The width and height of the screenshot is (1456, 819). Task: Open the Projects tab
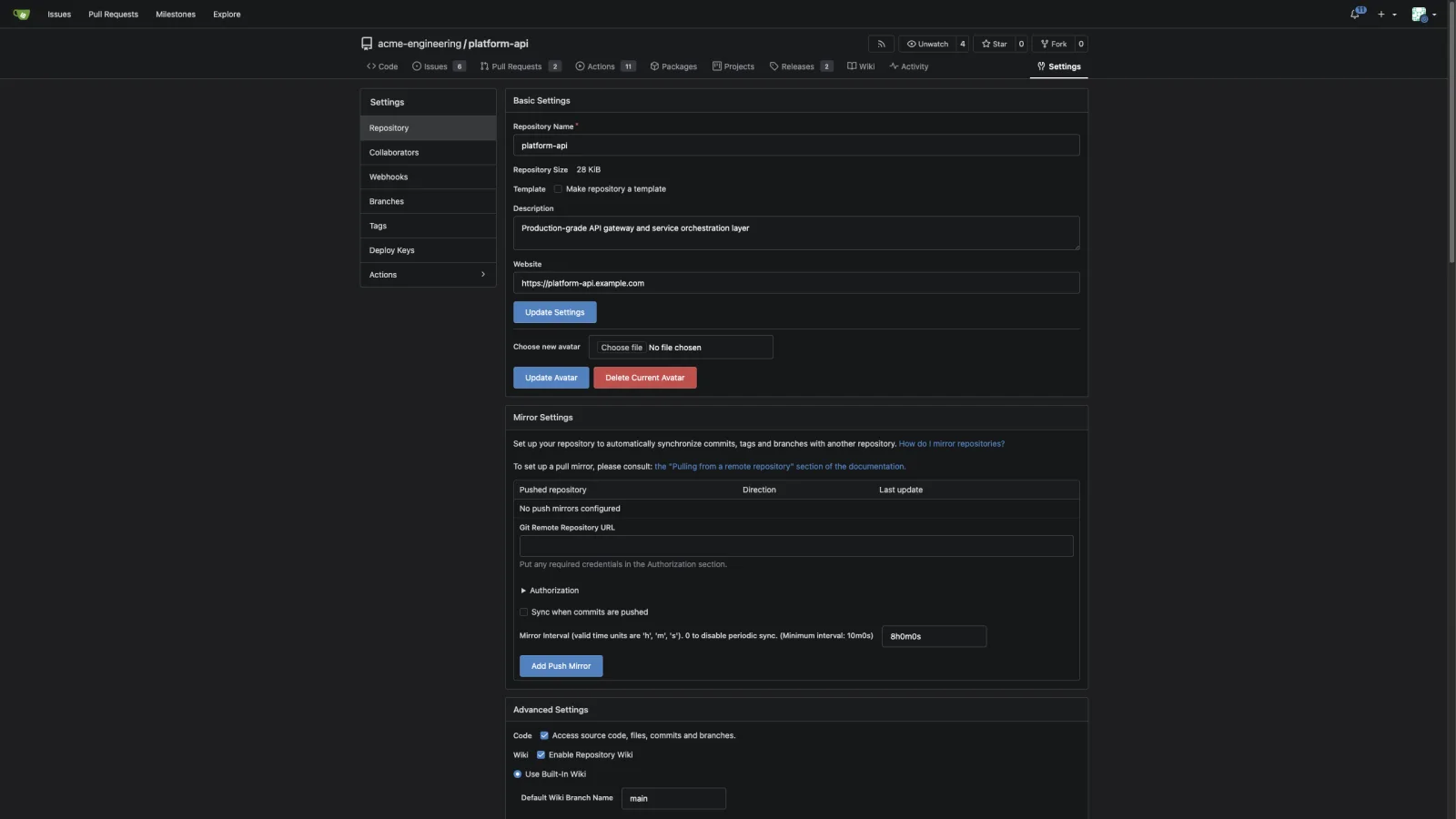(x=733, y=66)
